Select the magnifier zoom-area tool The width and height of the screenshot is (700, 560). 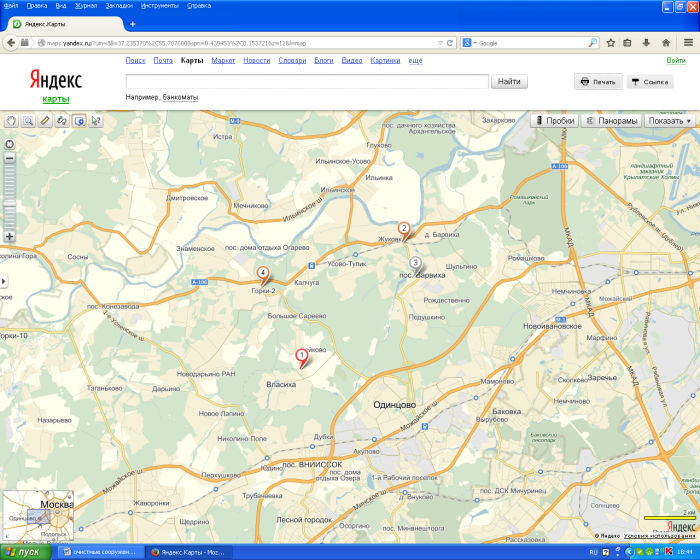click(x=28, y=121)
